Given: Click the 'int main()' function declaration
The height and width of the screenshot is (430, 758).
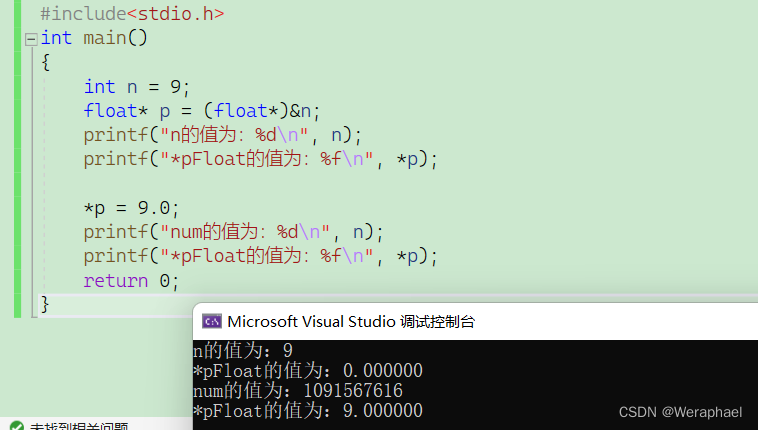Looking at the screenshot, I should pyautogui.click(x=94, y=38).
